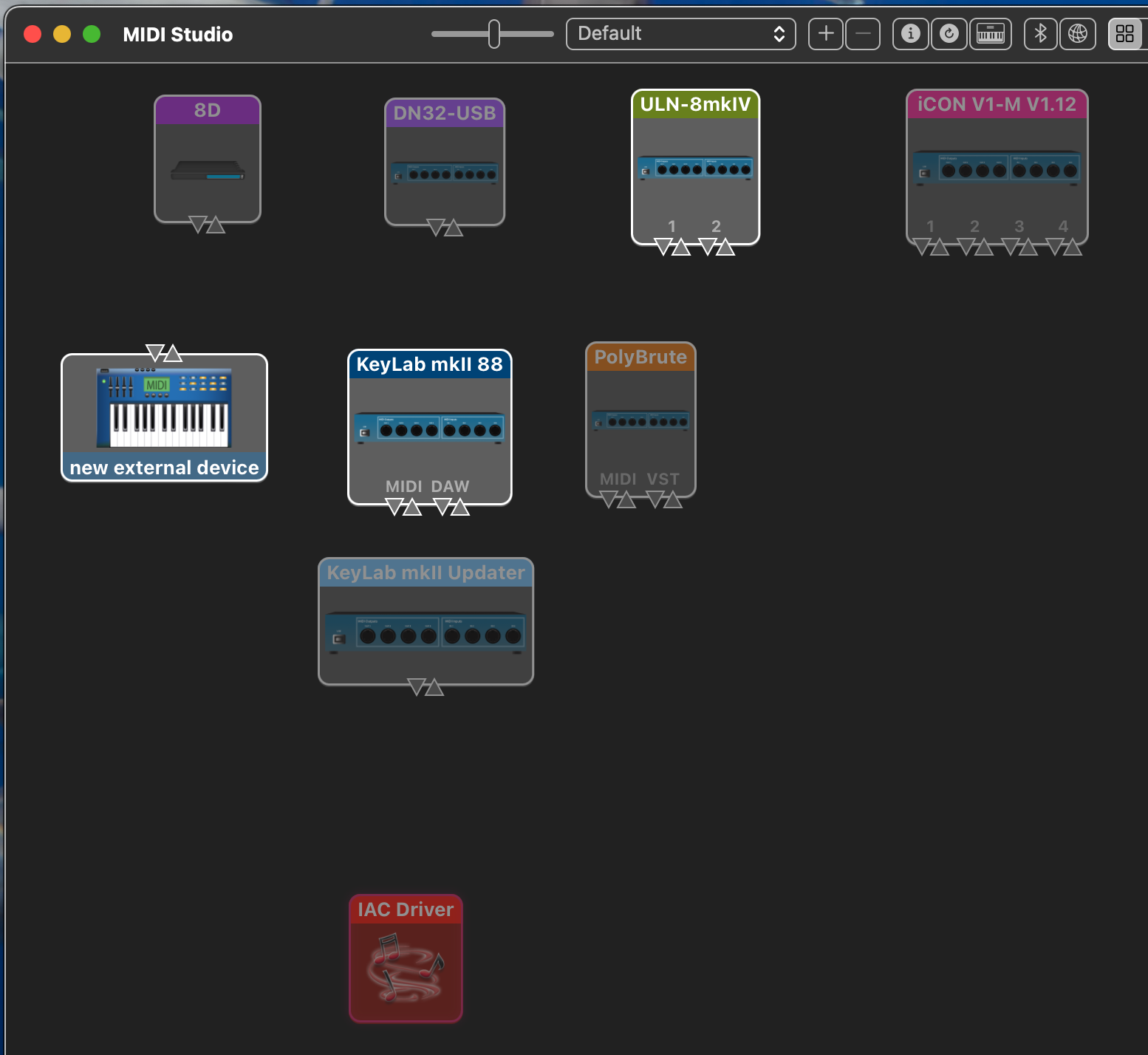Open the network MIDI globe icon
This screenshot has width=1148, height=1055.
coord(1078,34)
